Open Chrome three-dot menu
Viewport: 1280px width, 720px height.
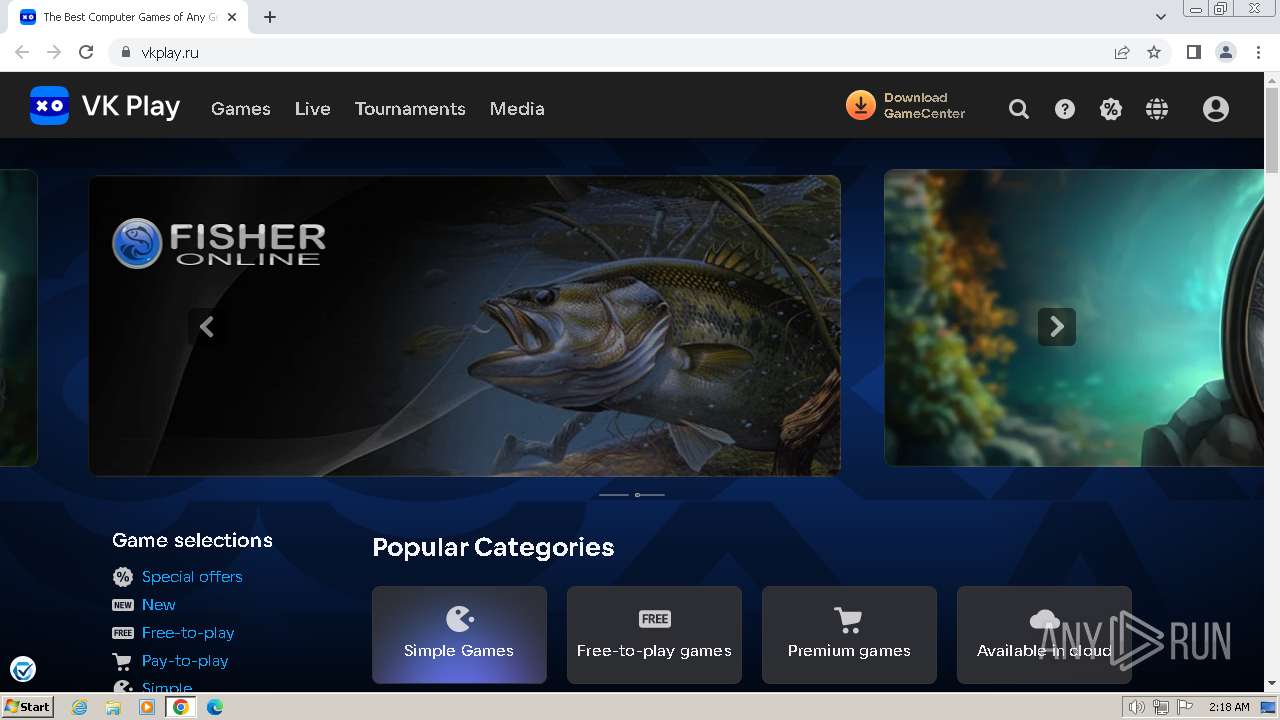[1258, 52]
